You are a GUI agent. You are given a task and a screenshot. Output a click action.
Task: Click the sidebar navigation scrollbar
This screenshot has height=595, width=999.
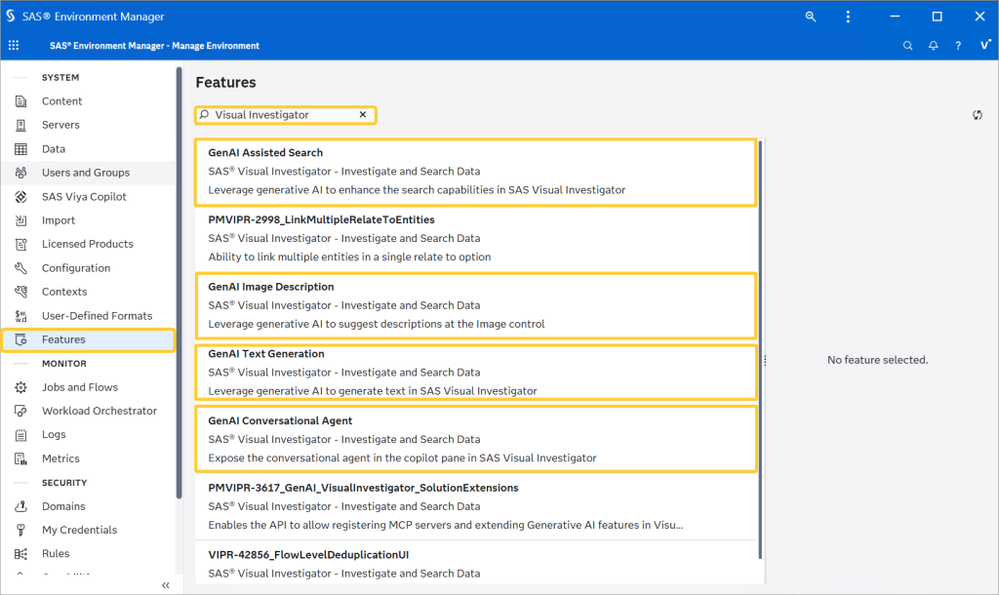pyautogui.click(x=179, y=283)
